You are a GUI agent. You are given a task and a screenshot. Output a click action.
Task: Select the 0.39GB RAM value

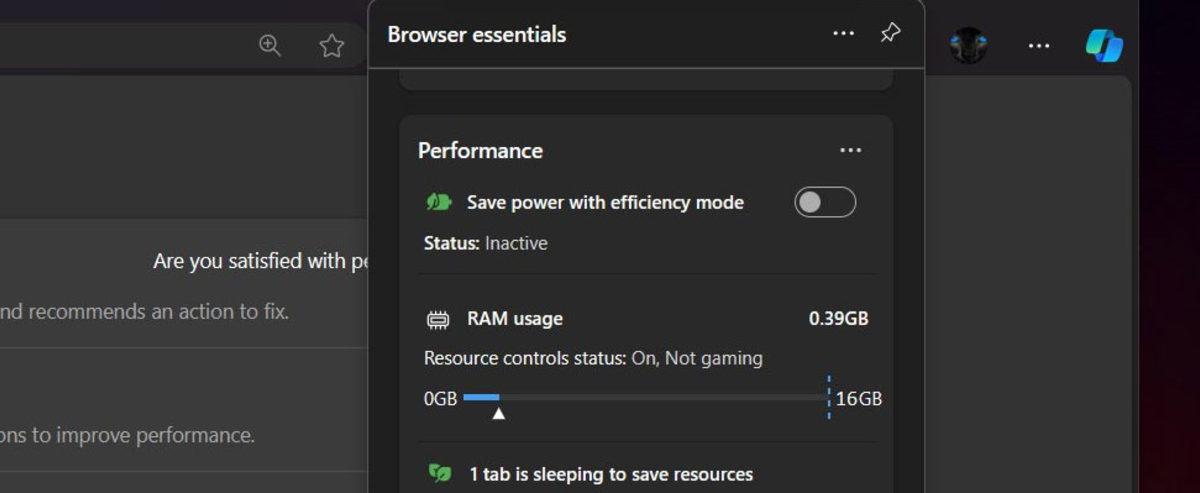coord(838,319)
